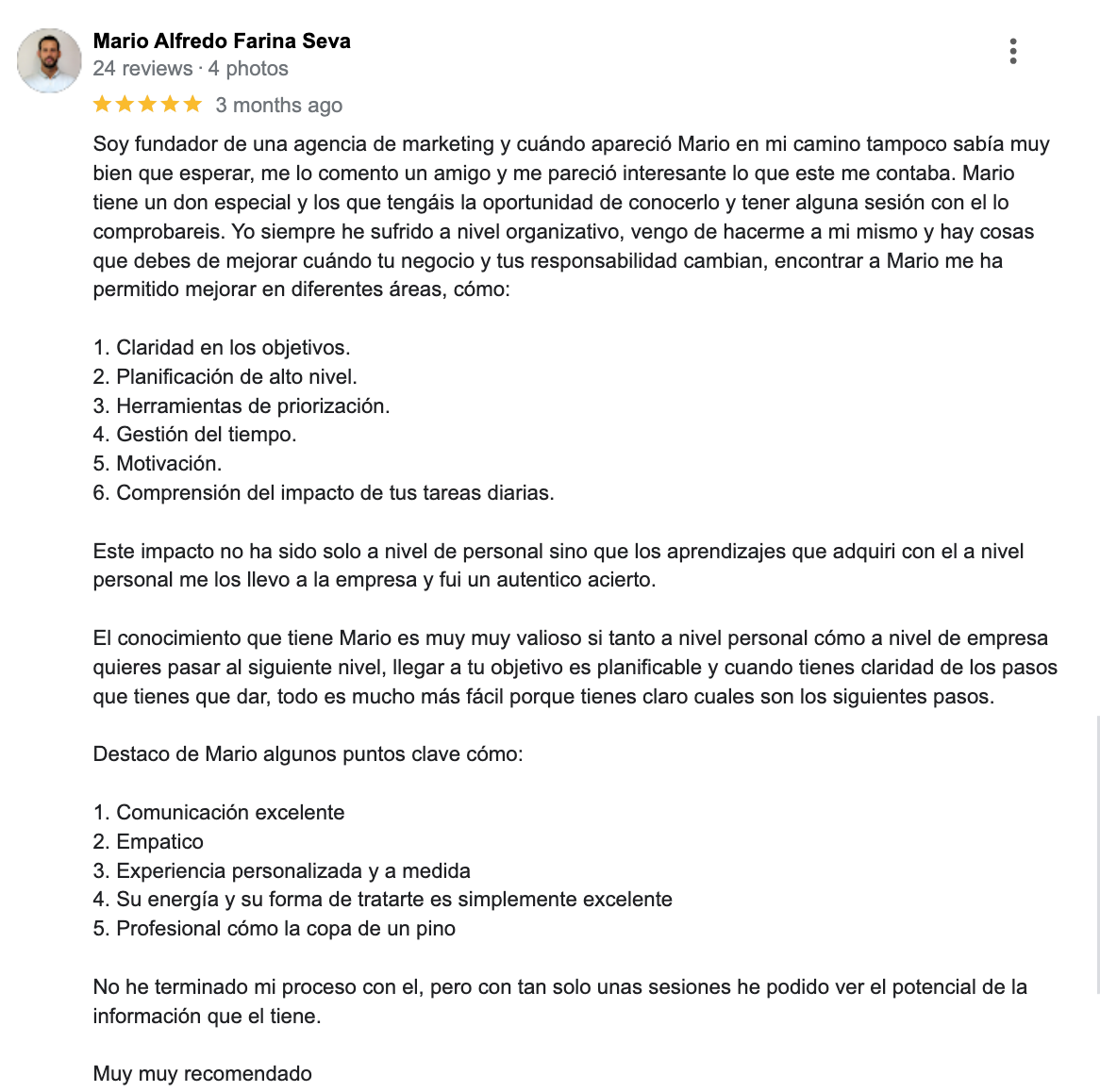
Task: Click the middle third star in the rating
Action: 147,105
